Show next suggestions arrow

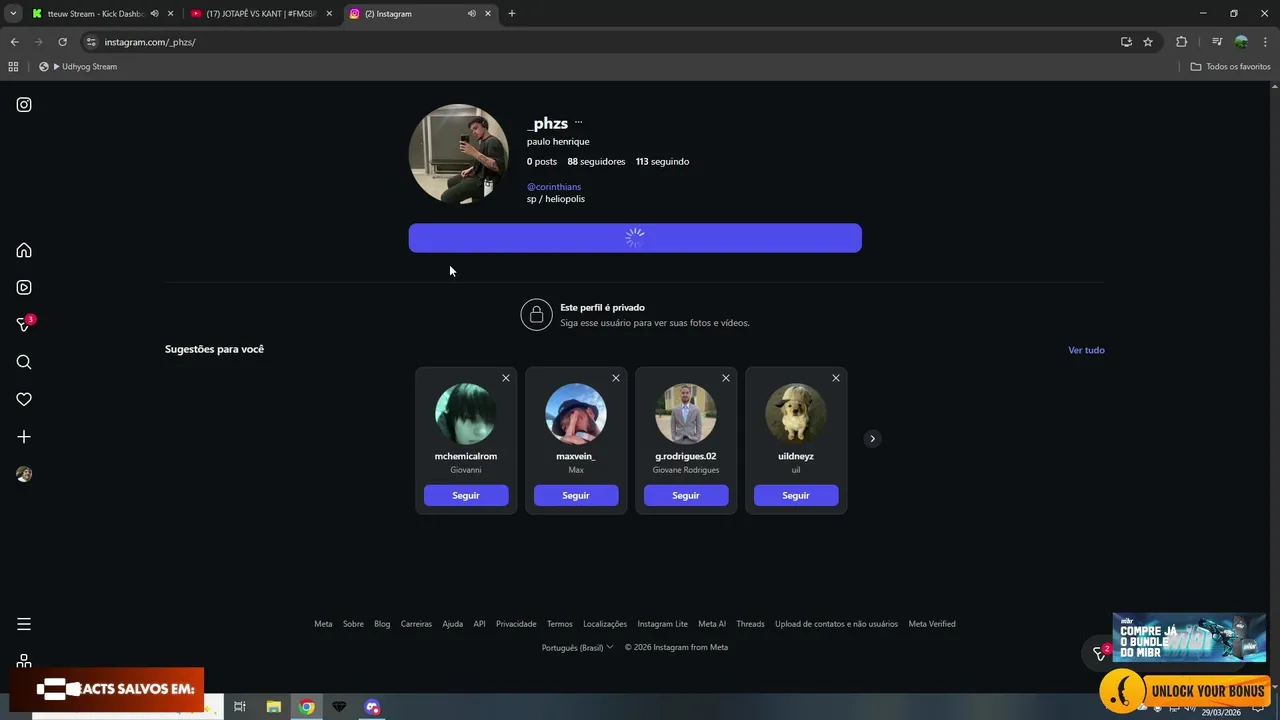point(872,438)
